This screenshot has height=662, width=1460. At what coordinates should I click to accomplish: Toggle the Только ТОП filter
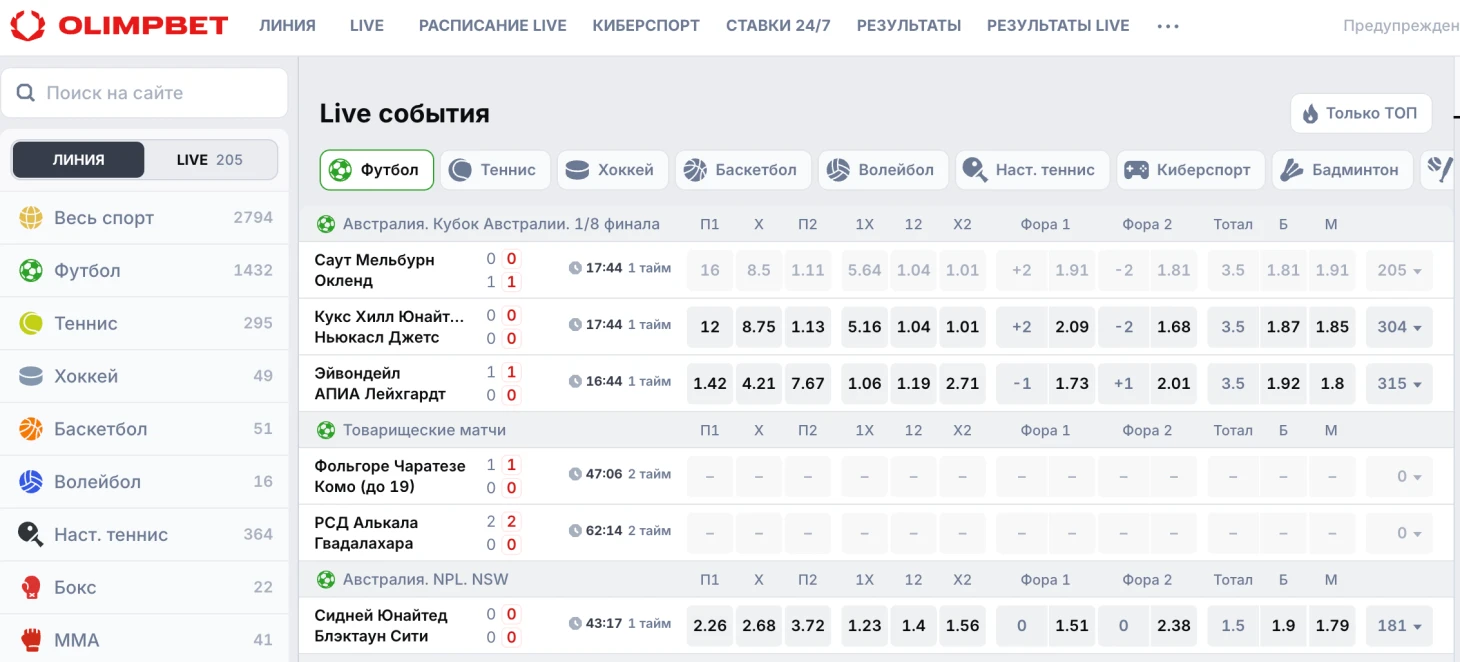(1361, 114)
